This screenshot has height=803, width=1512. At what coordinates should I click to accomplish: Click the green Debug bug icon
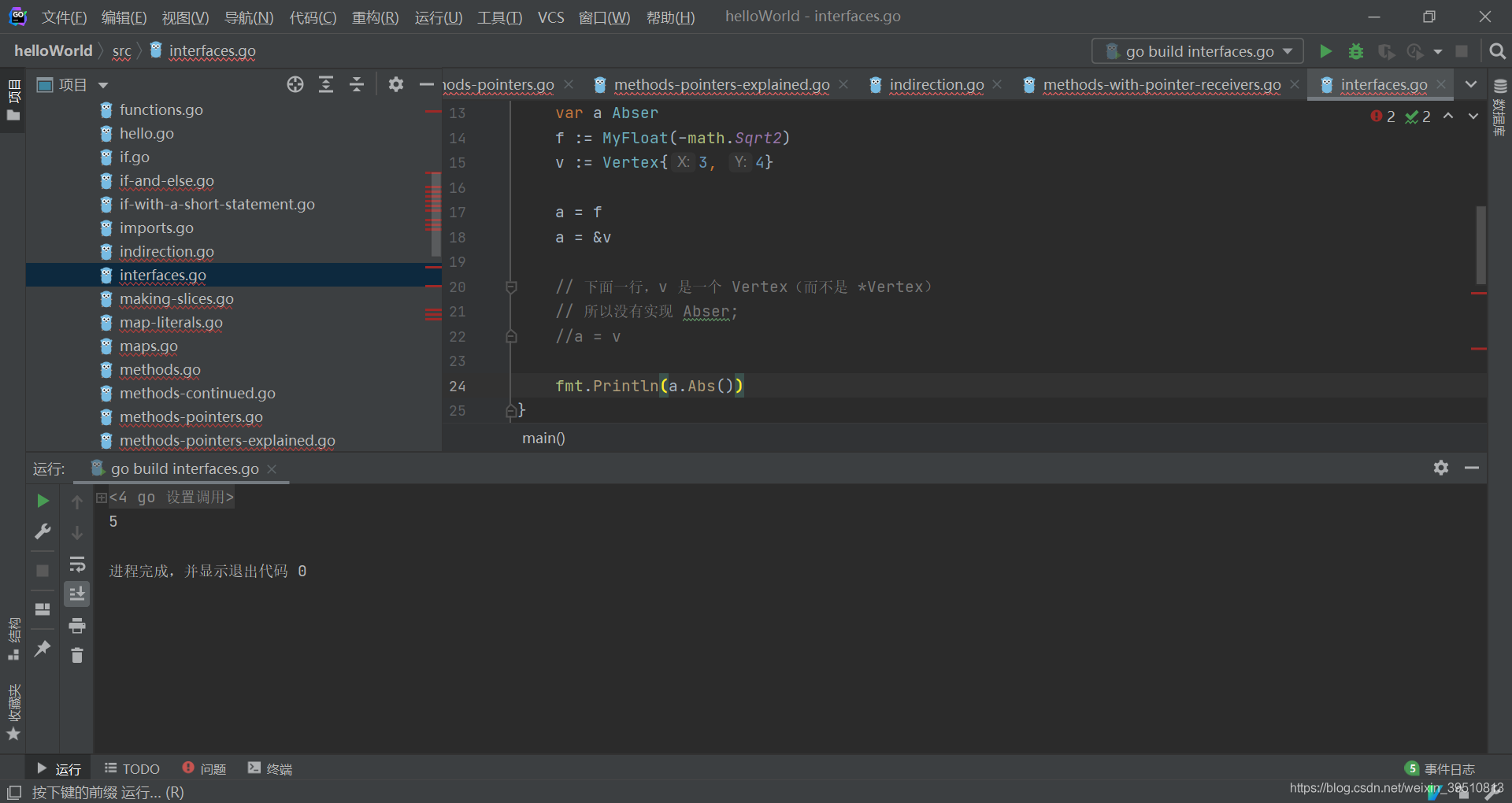coord(1356,51)
